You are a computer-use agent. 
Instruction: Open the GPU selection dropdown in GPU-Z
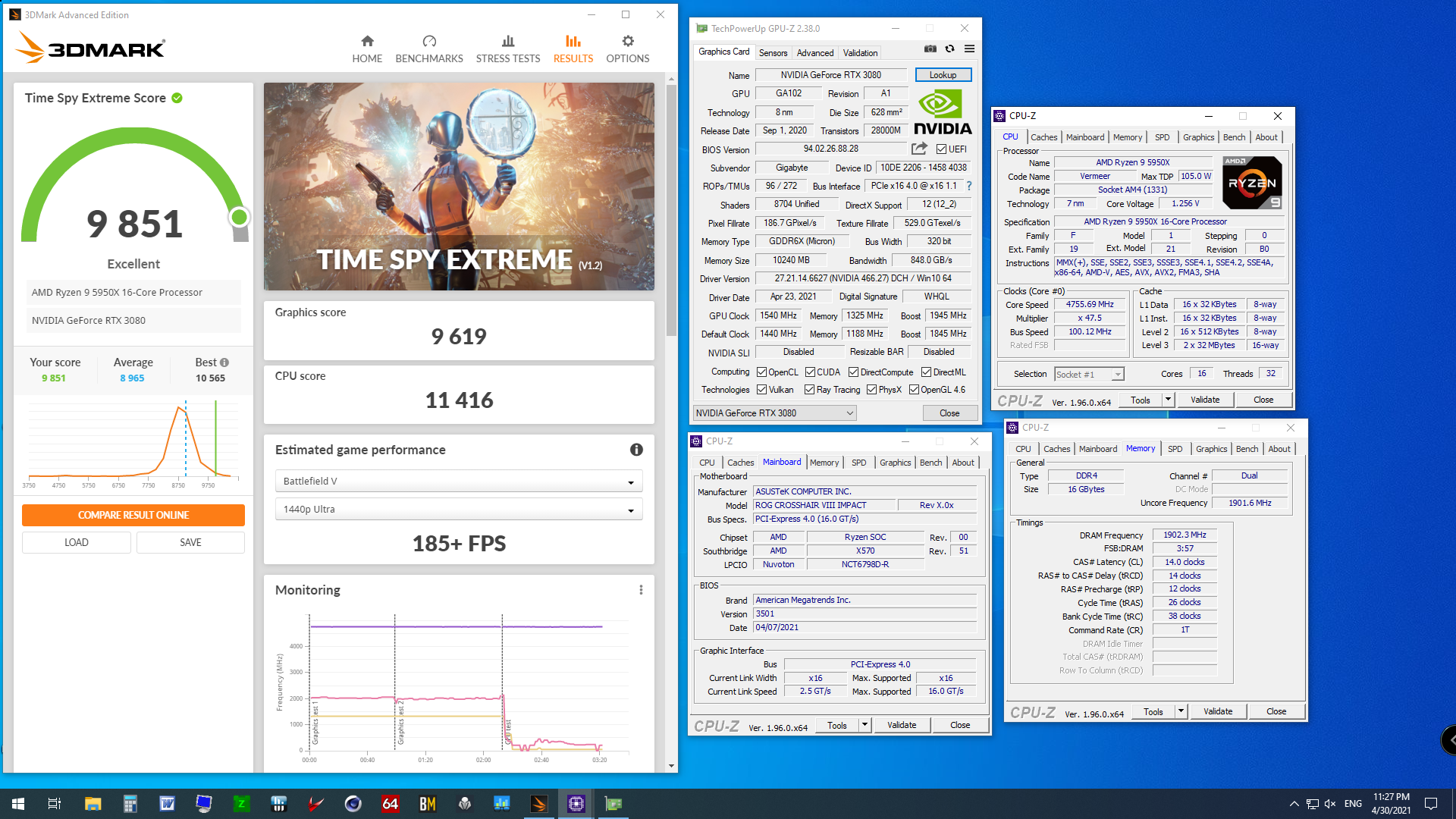click(774, 413)
